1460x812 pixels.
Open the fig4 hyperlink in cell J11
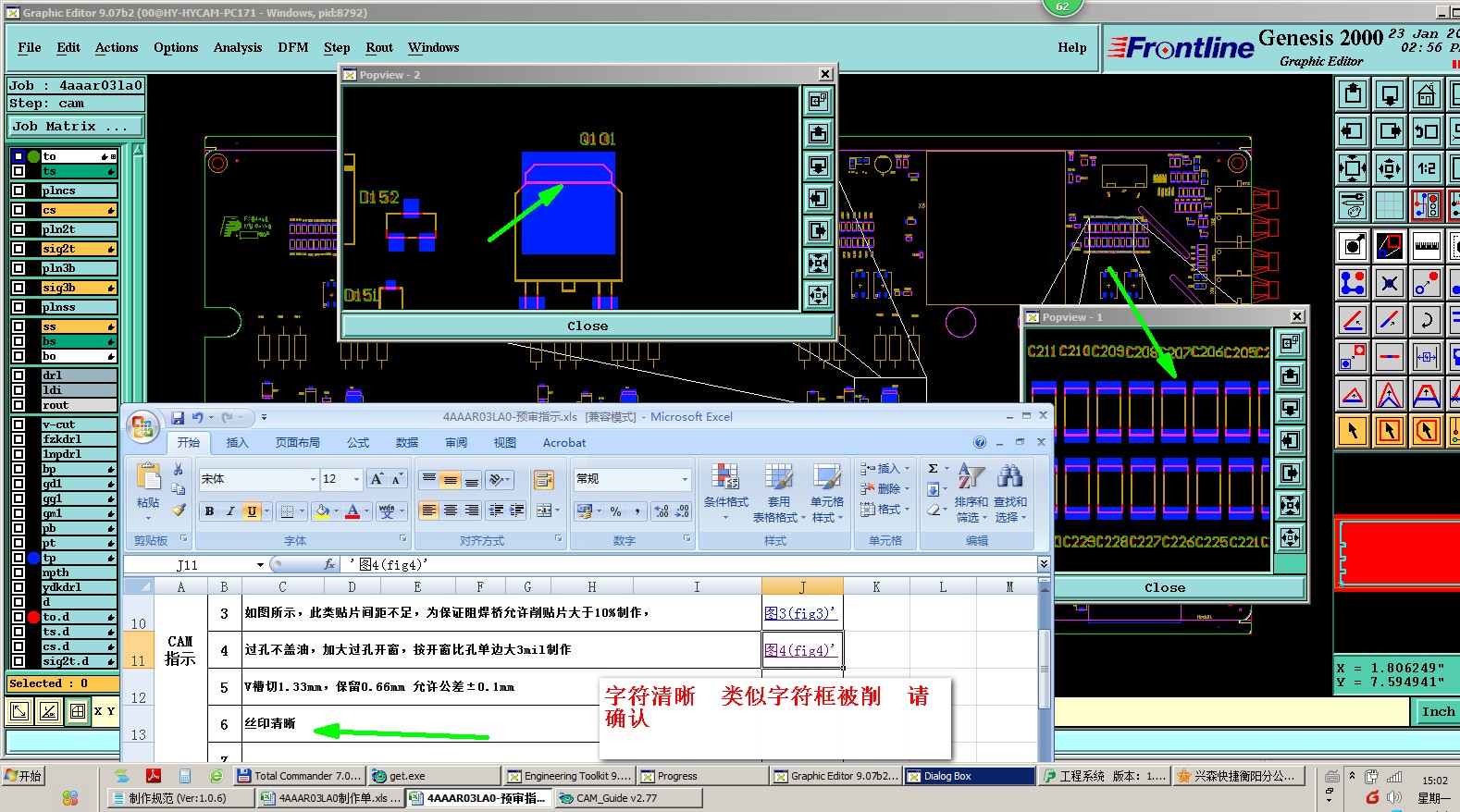pyautogui.click(x=800, y=650)
